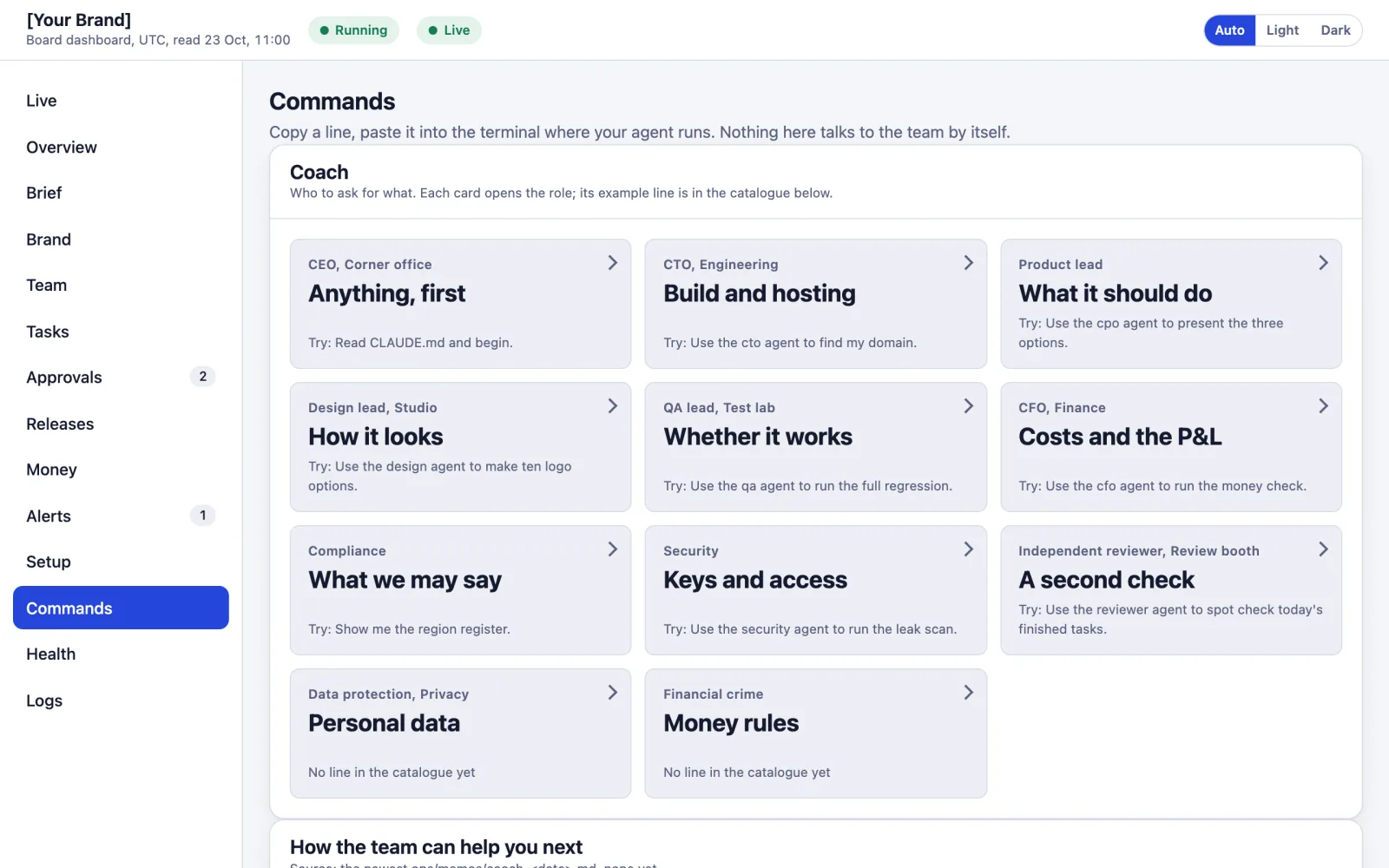Open Approvals page
Screen dimensions: 1389x868
coord(121,378)
